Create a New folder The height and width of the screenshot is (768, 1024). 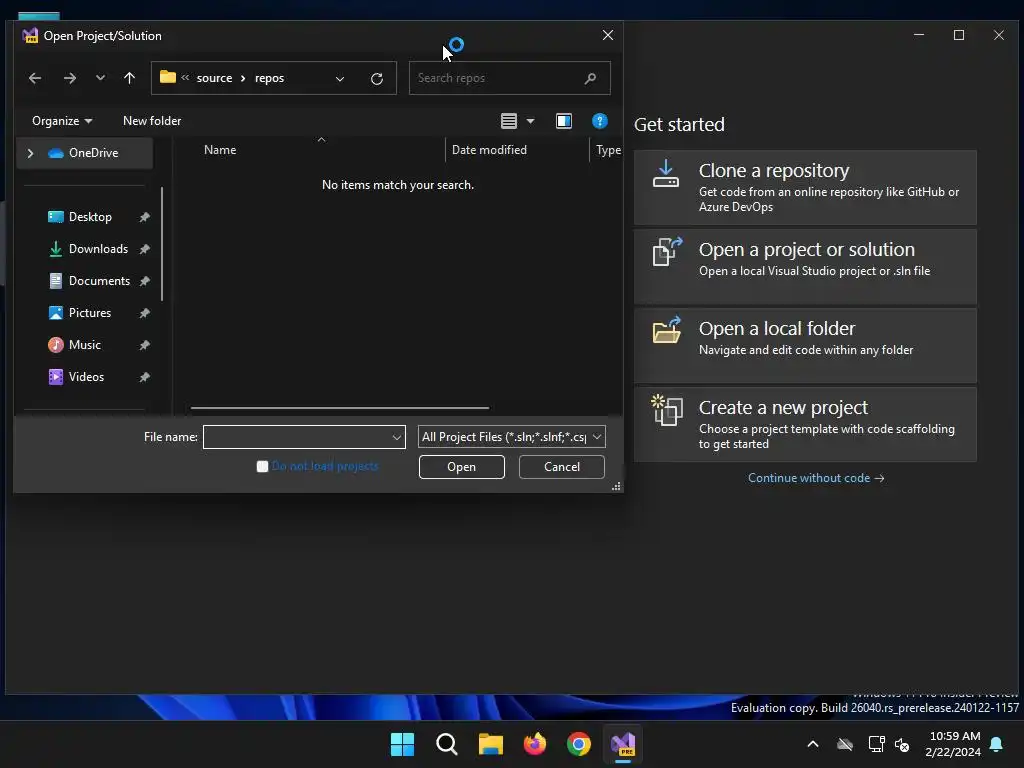click(x=152, y=121)
